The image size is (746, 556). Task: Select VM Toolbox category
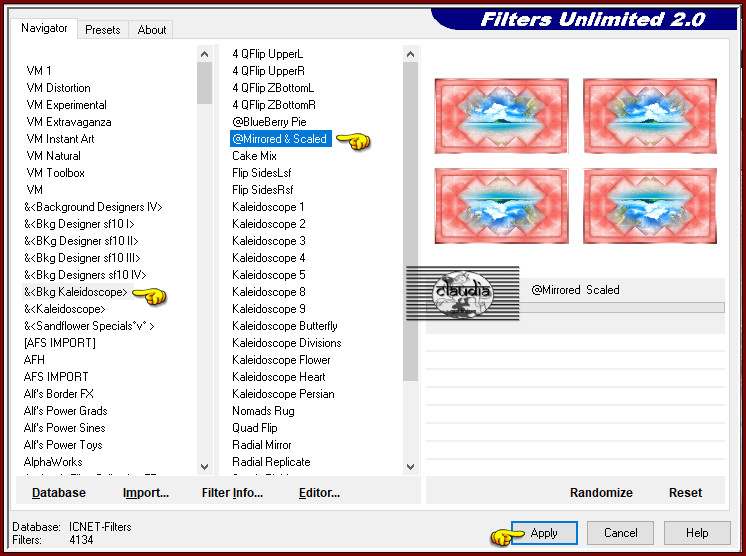point(56,173)
